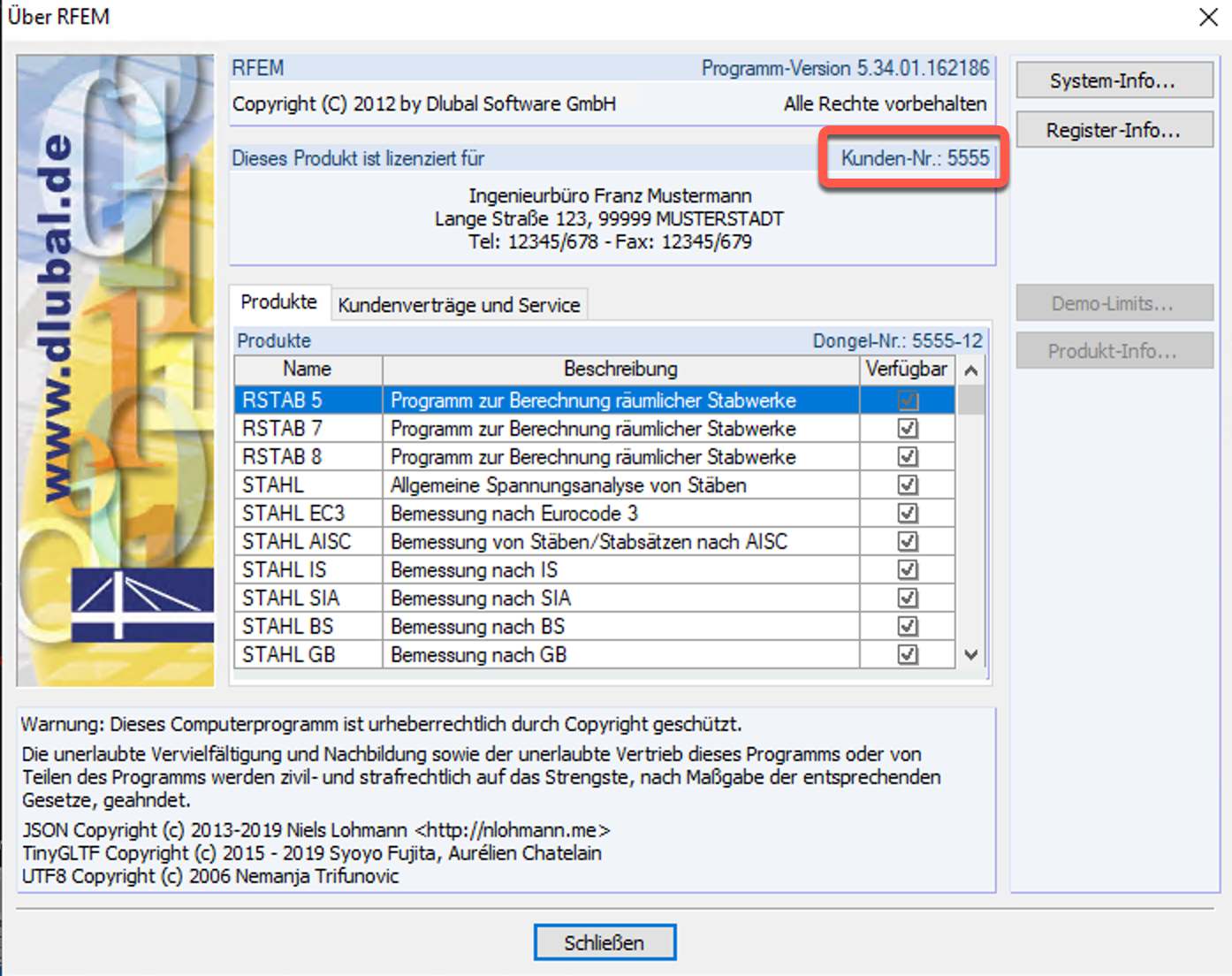
Task: Toggle the STAHL EC3 Verfügbar checkbox
Action: pos(907,513)
